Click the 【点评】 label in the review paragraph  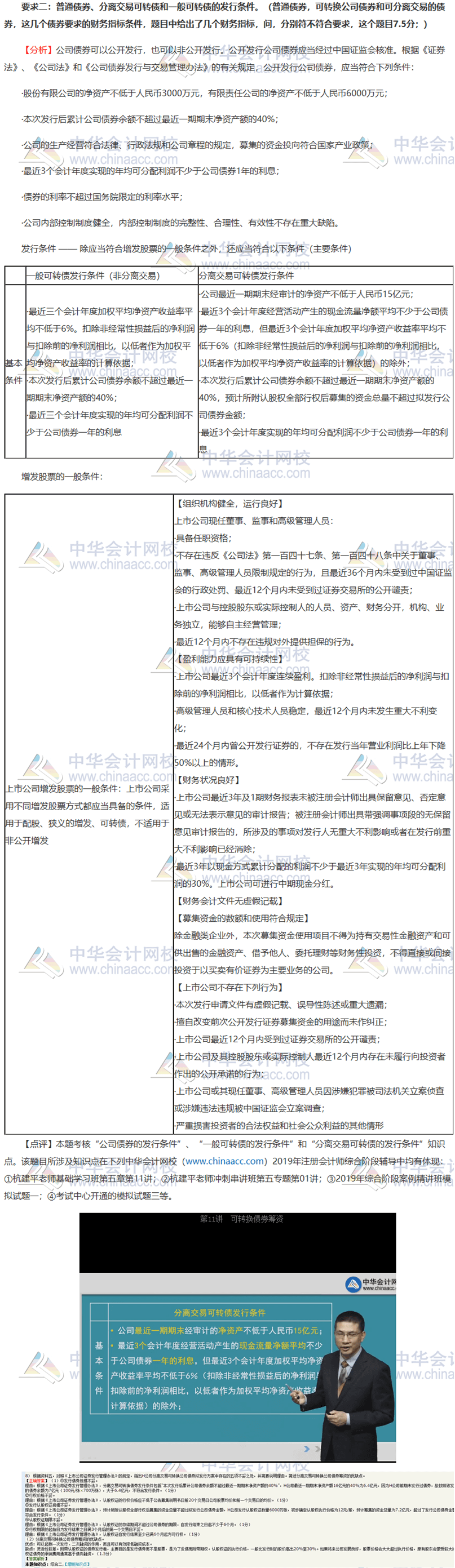click(38, 1144)
